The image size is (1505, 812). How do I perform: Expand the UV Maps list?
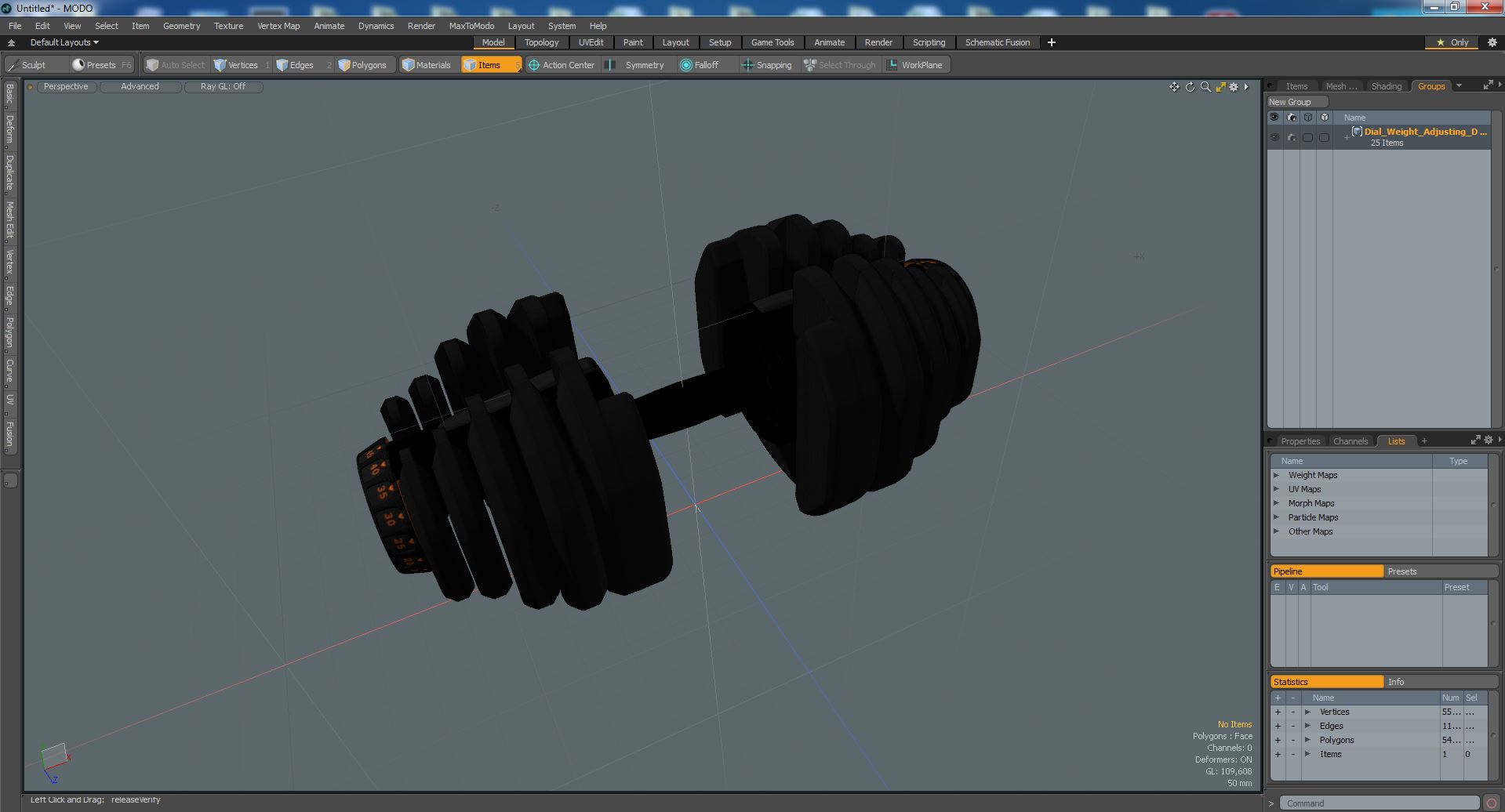click(1276, 489)
